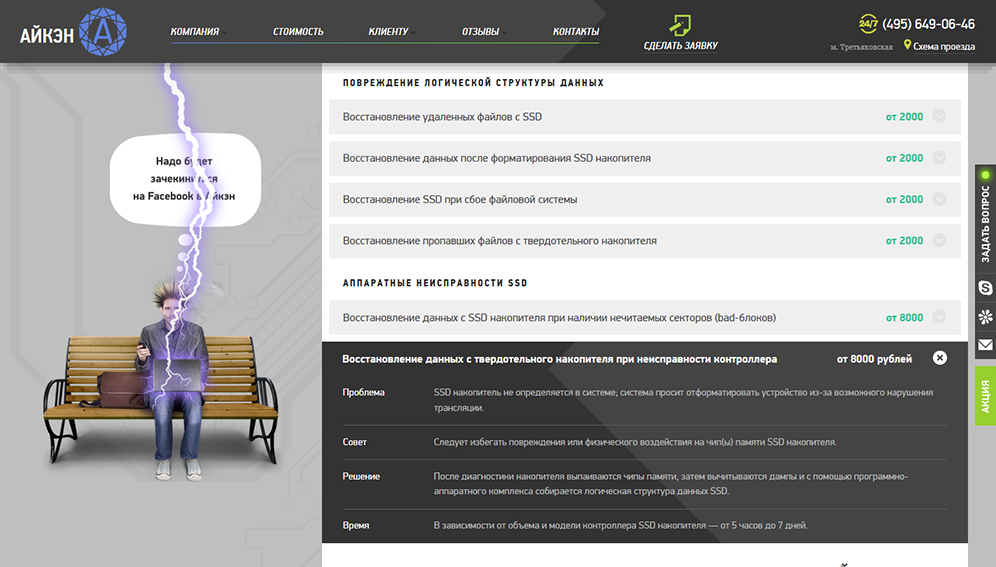Click the map pin icon by 'Схема проезда'
Image resolution: width=996 pixels, height=567 pixels.
(x=907, y=46)
